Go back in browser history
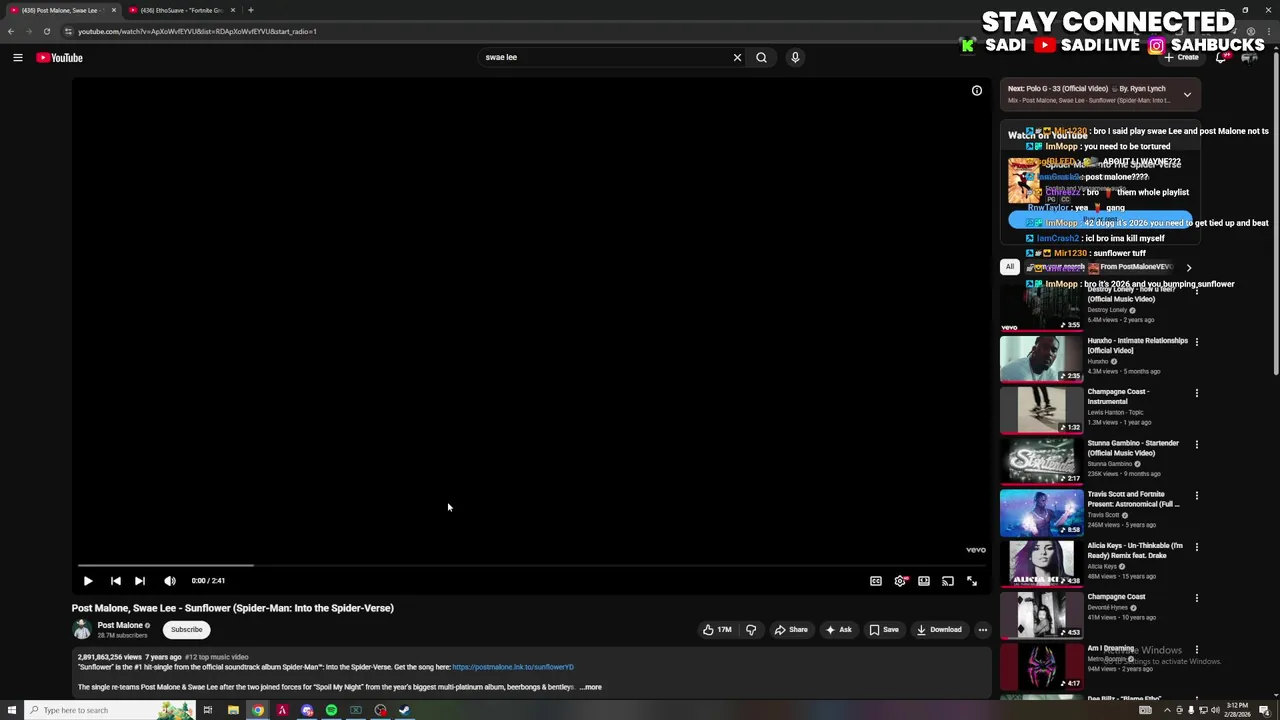Viewport: 1280px width, 720px height. click(x=11, y=31)
